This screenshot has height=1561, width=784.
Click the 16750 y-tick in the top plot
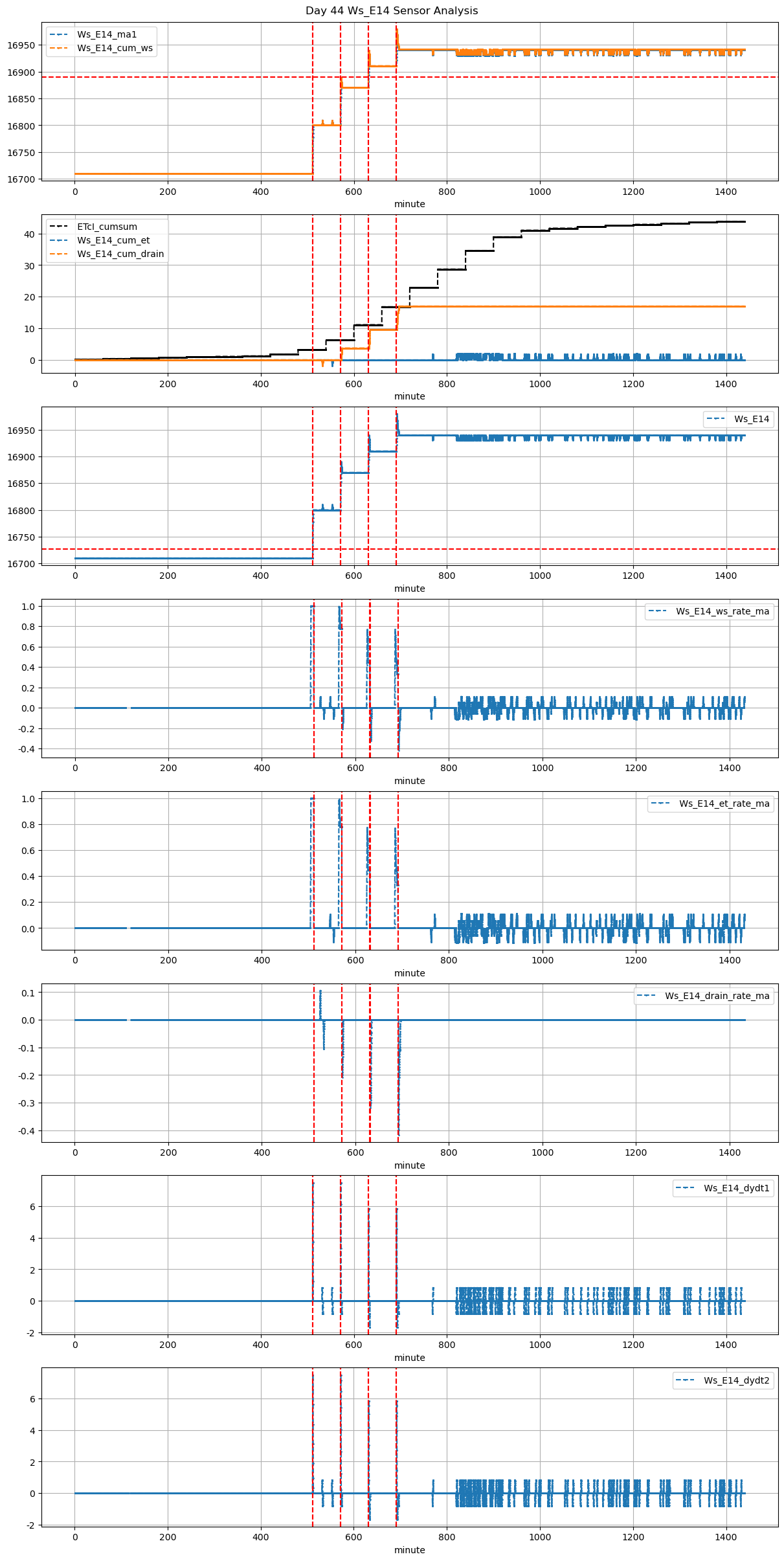(21, 153)
